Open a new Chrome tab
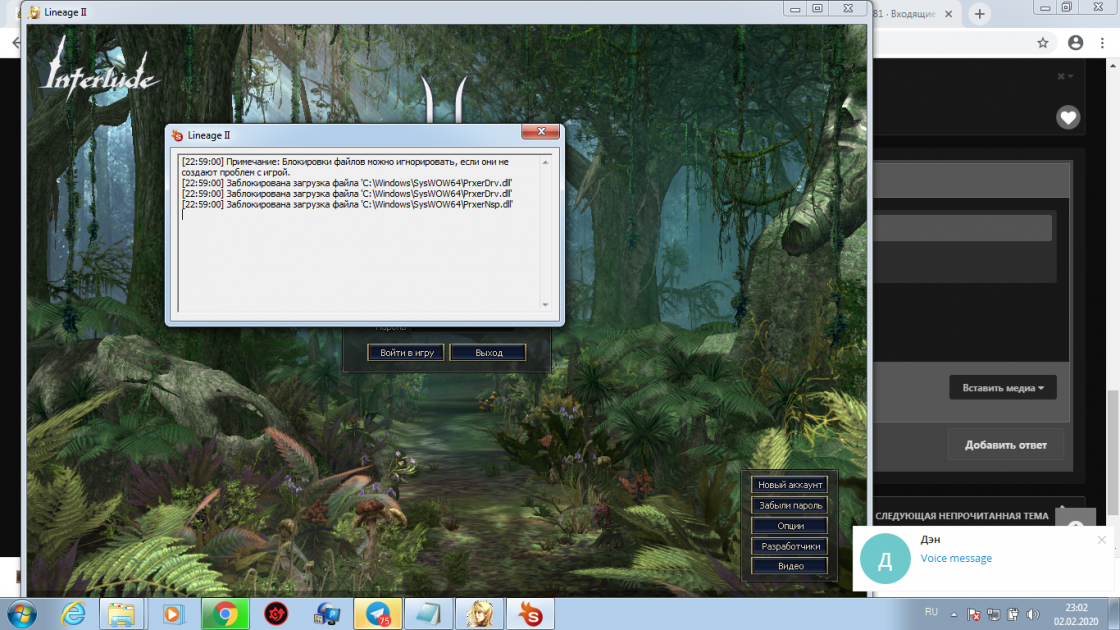 pos(980,14)
